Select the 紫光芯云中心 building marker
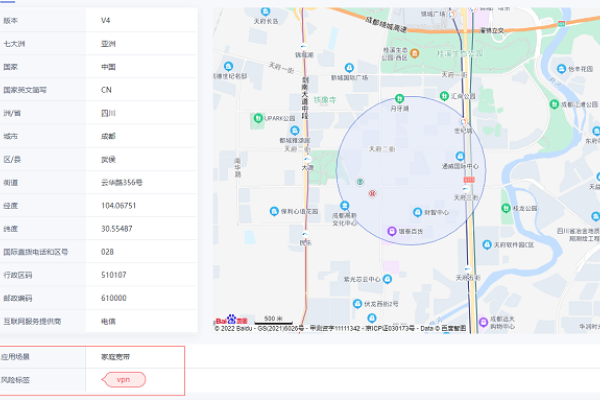 [x=387, y=279]
